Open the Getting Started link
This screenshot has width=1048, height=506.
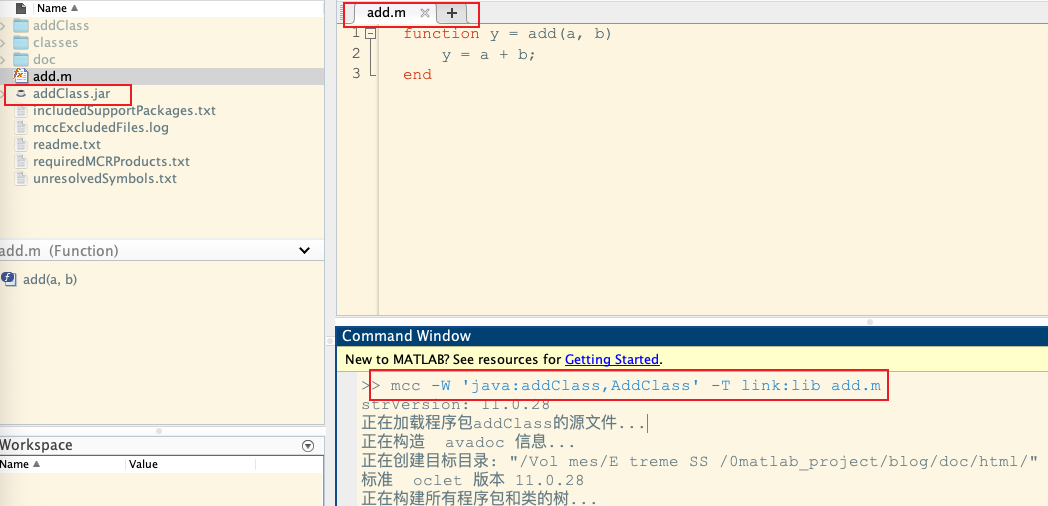click(x=612, y=359)
